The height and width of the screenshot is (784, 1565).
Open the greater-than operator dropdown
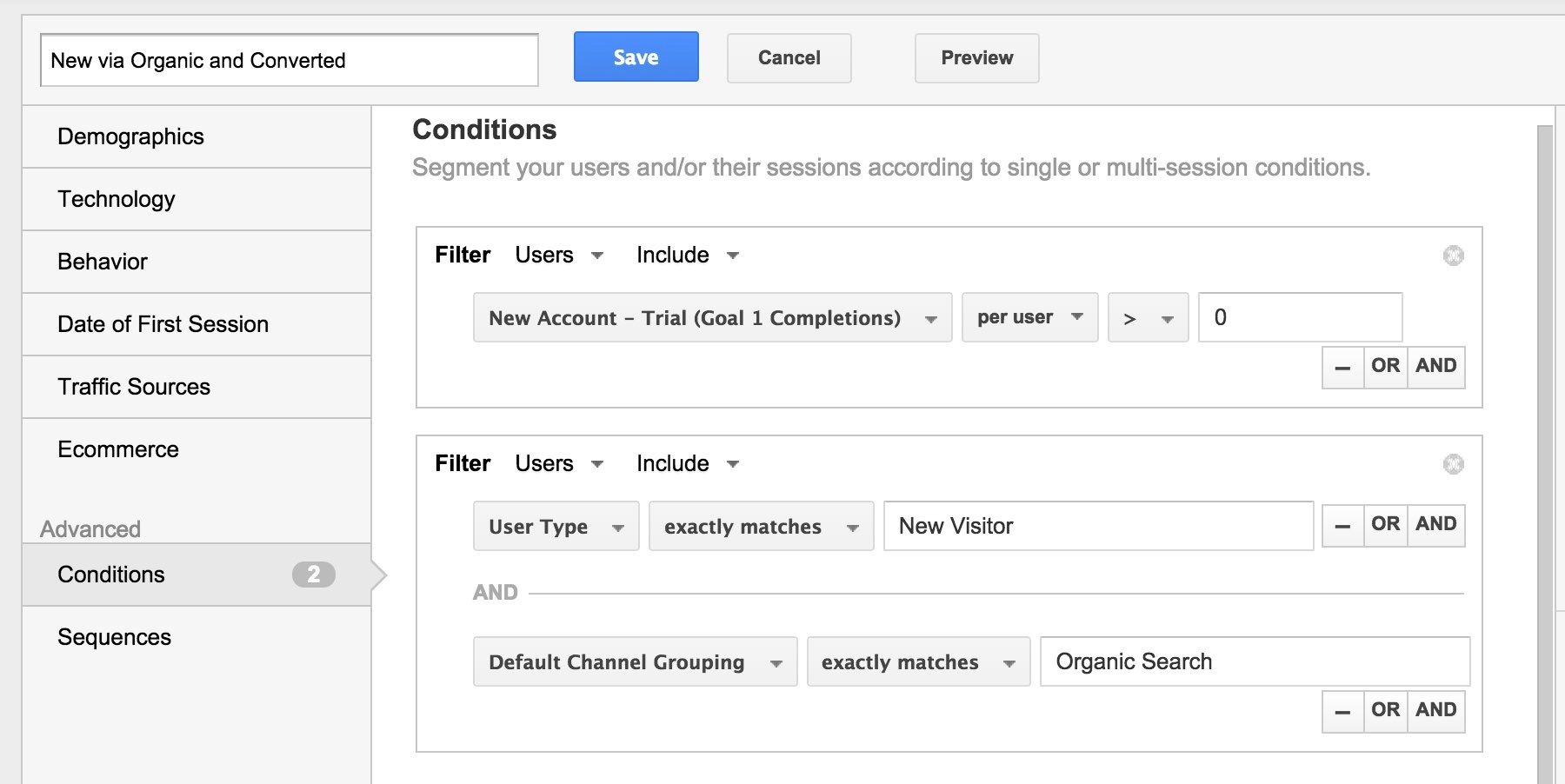click(1148, 318)
